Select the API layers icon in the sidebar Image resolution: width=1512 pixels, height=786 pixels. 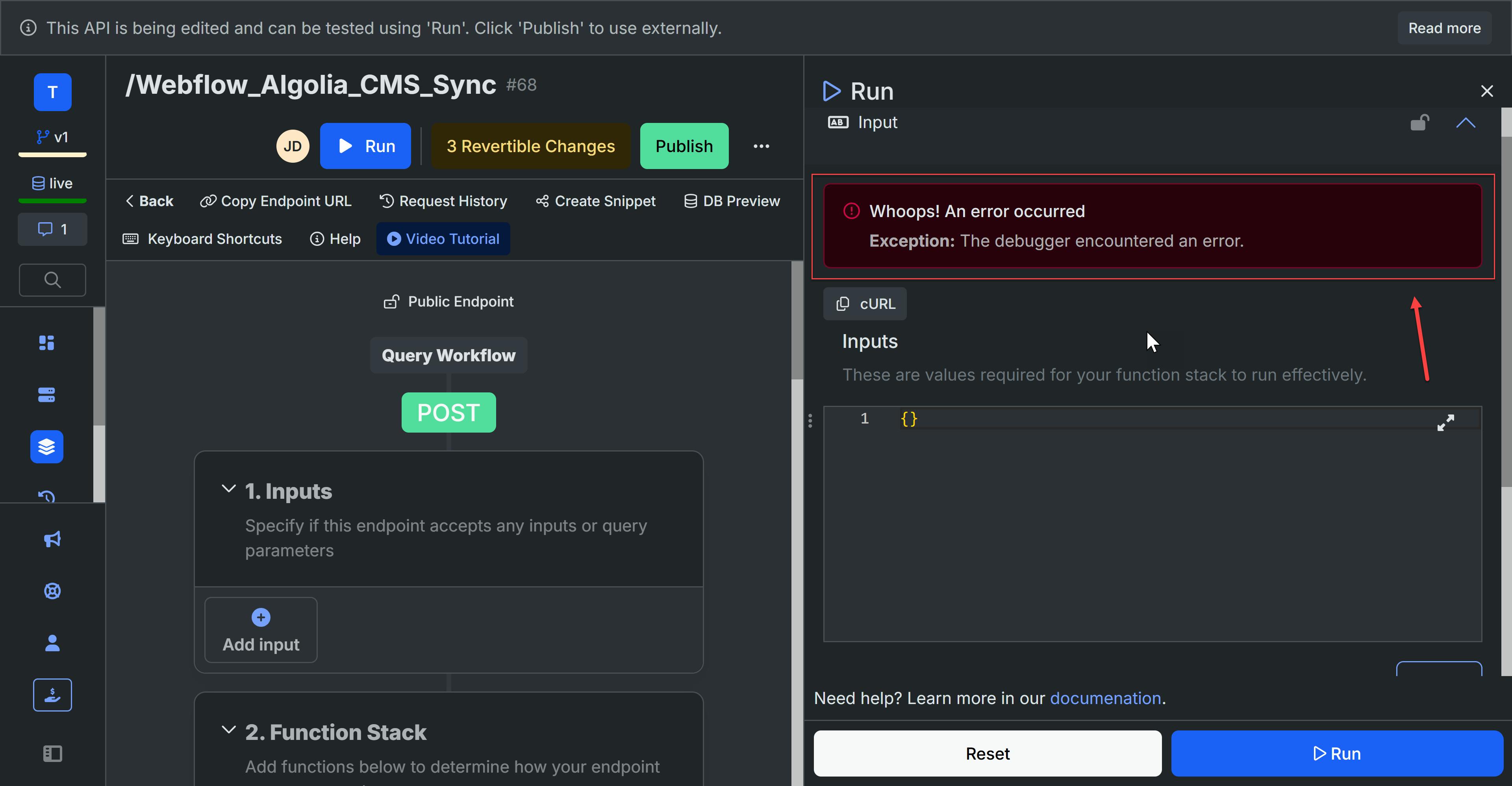click(46, 447)
